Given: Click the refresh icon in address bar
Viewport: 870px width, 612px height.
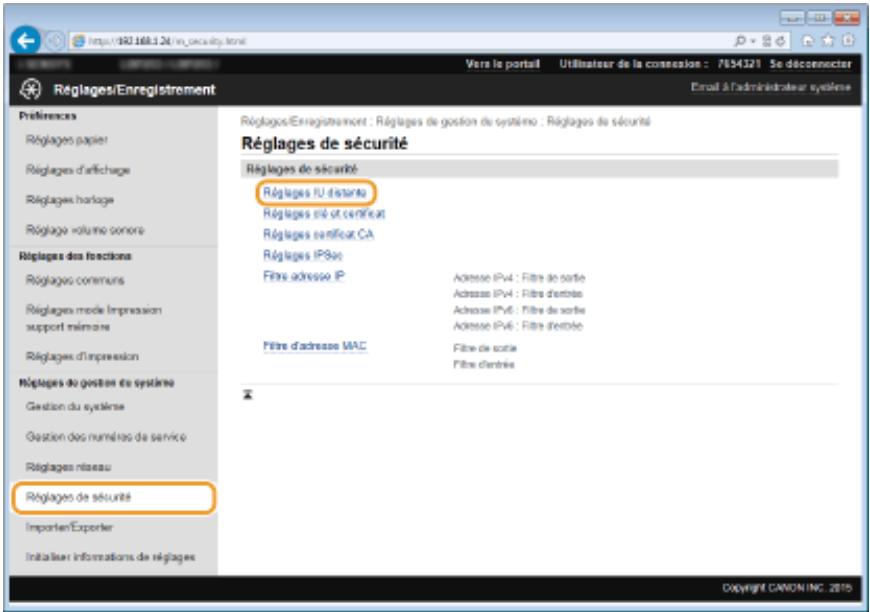Looking at the screenshot, I should pos(780,41).
